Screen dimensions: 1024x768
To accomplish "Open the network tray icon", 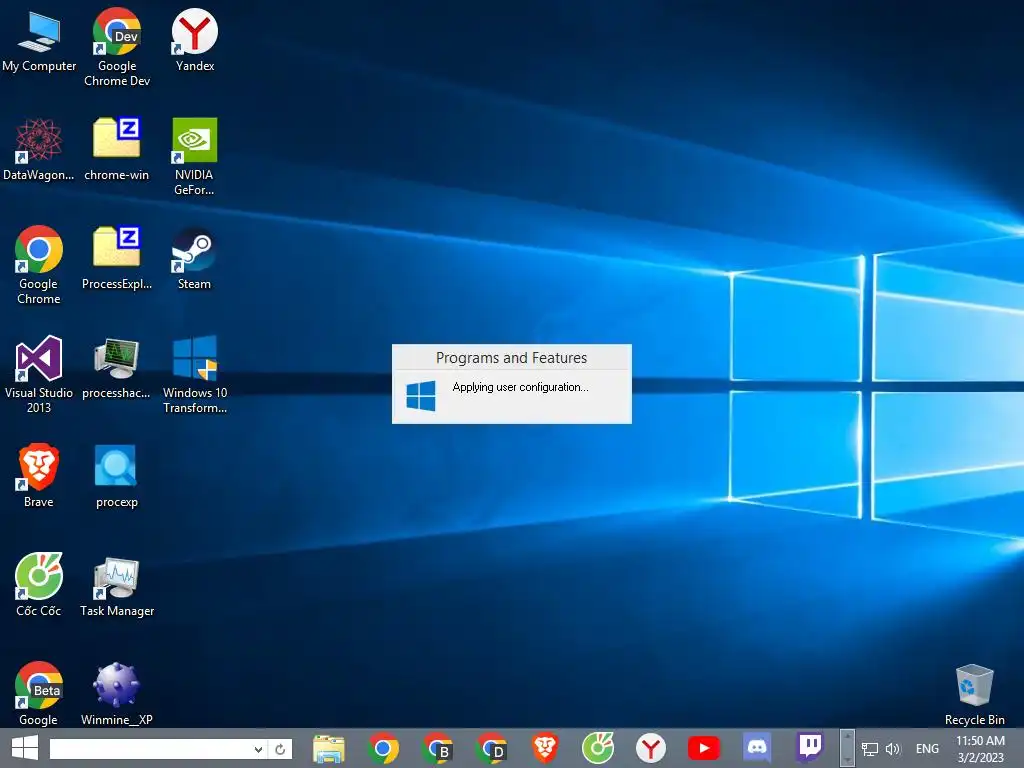I will click(869, 749).
